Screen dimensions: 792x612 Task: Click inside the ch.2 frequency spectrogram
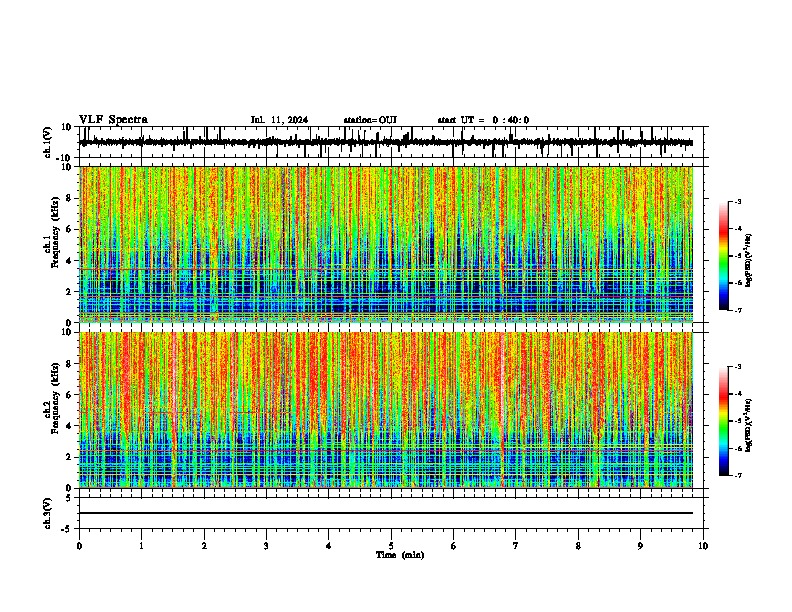[x=386, y=410]
